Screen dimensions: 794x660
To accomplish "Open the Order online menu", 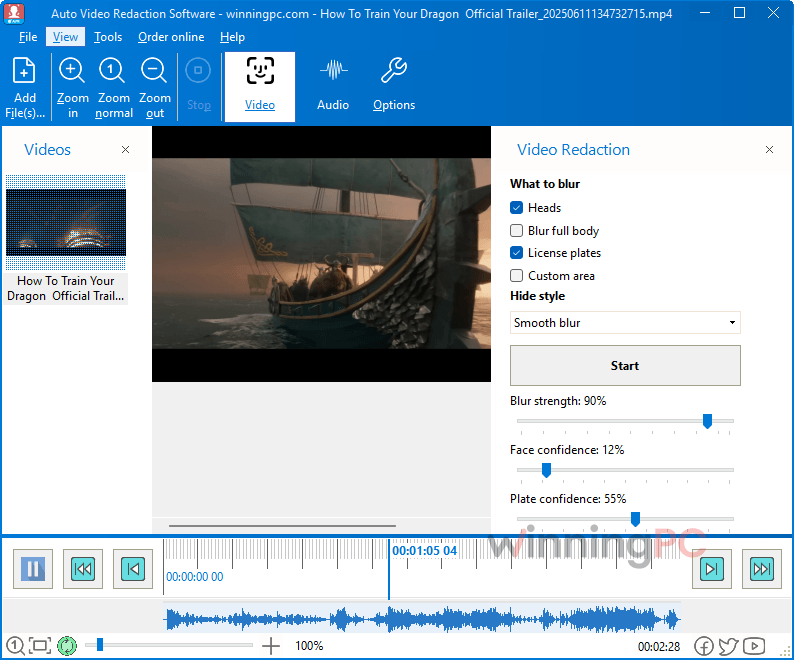I will point(171,37).
